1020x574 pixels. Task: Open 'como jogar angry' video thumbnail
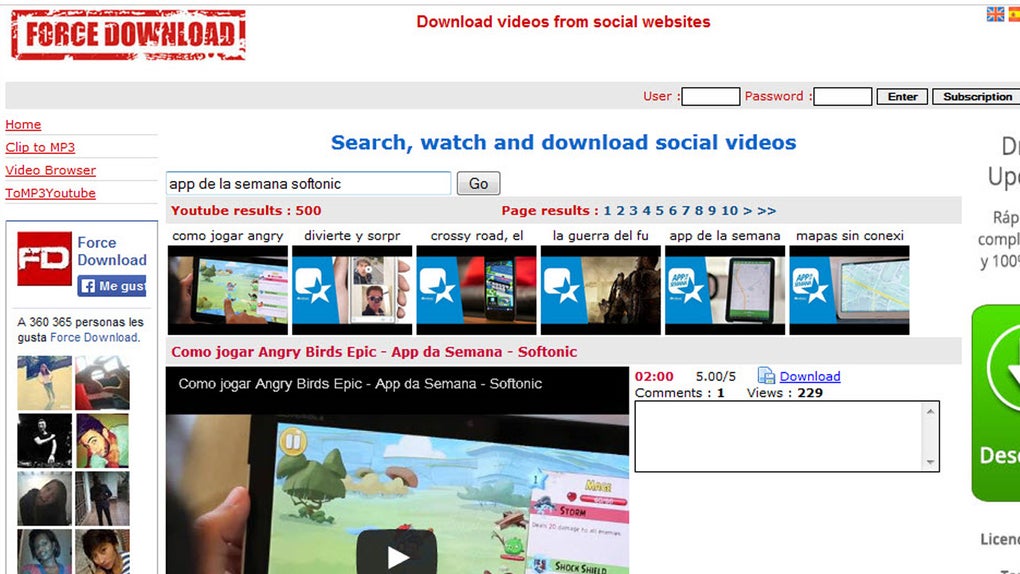228,290
